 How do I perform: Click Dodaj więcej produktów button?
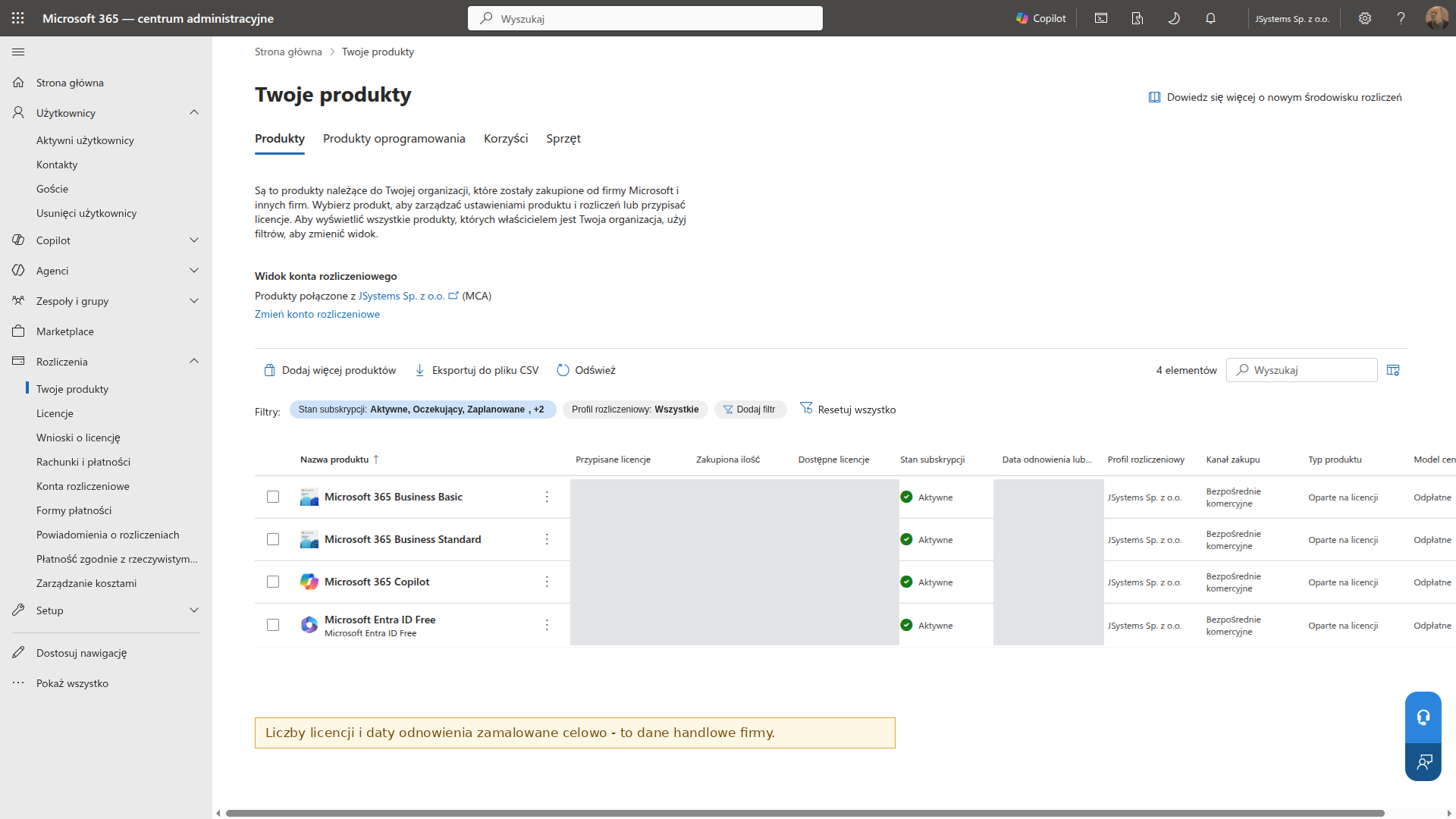[330, 370]
